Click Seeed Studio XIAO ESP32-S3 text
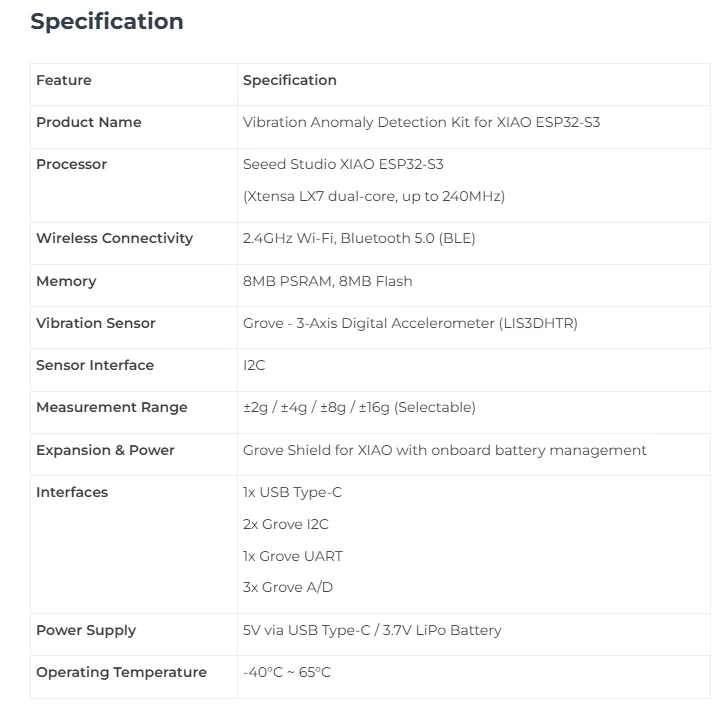Image resolution: width=723 pixels, height=708 pixels. pos(357,164)
